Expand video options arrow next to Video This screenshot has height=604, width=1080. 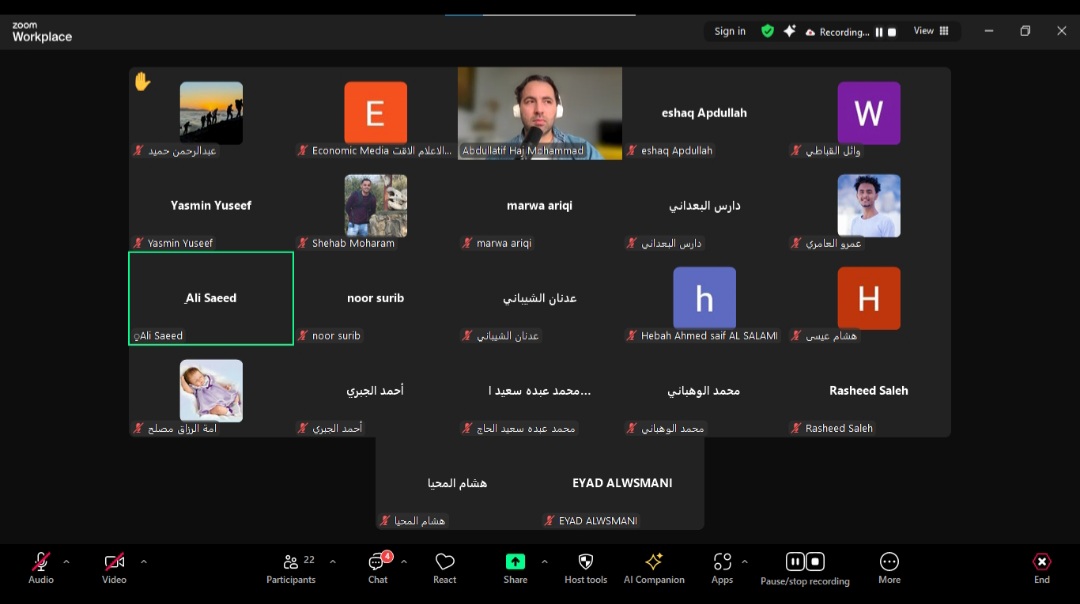click(x=143, y=562)
